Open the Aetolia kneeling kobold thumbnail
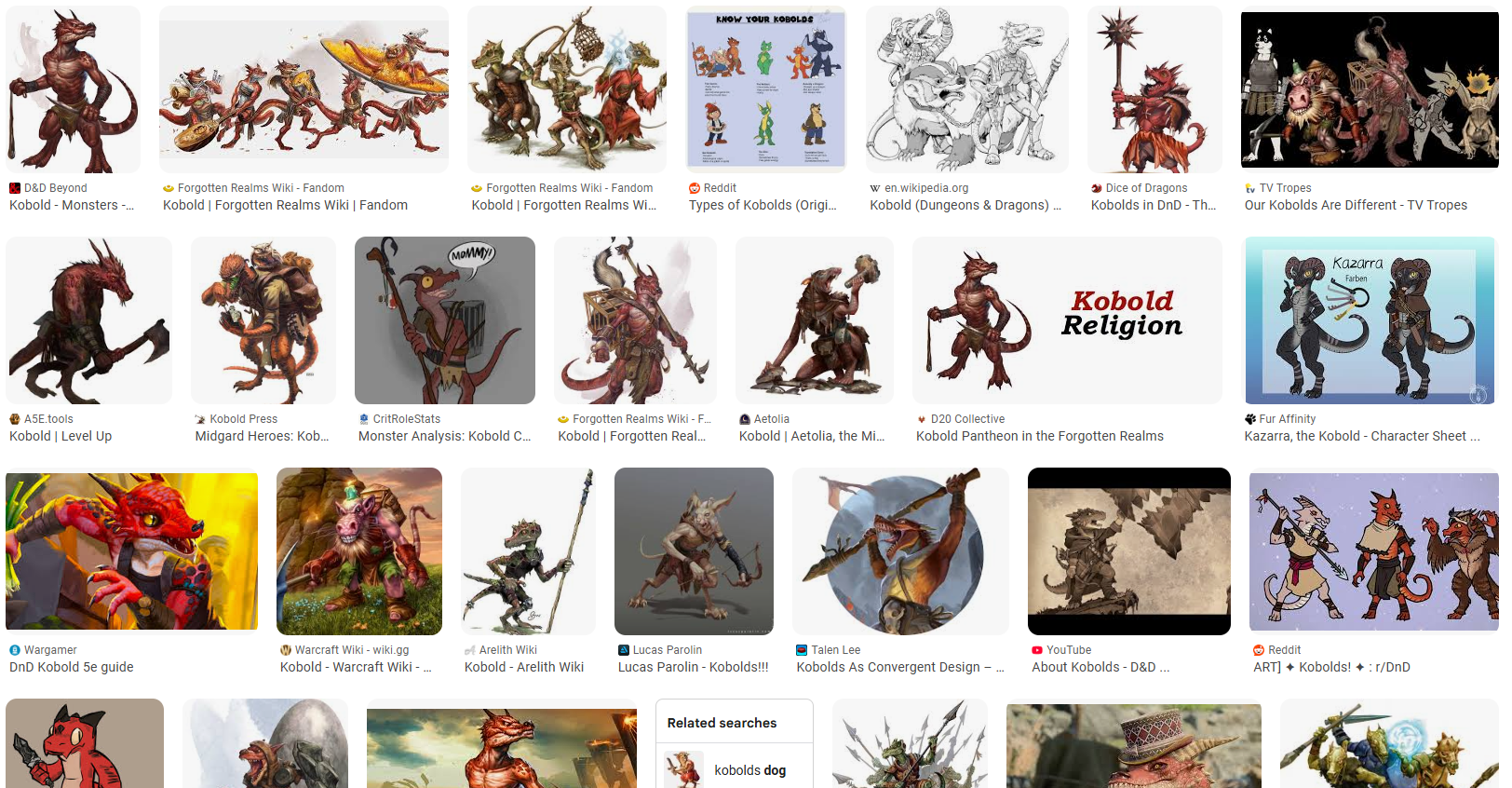The width and height of the screenshot is (1512, 788). coord(815,320)
